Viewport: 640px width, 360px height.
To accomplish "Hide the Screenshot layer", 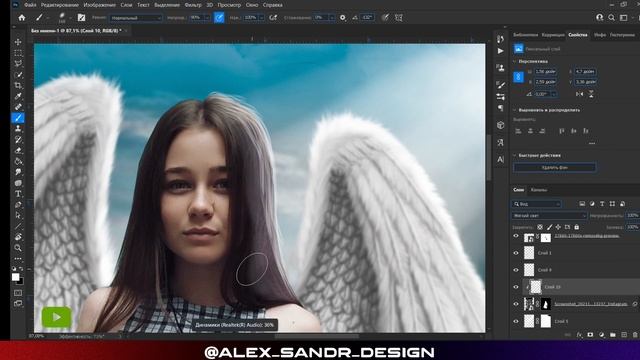I will pyautogui.click(x=516, y=304).
